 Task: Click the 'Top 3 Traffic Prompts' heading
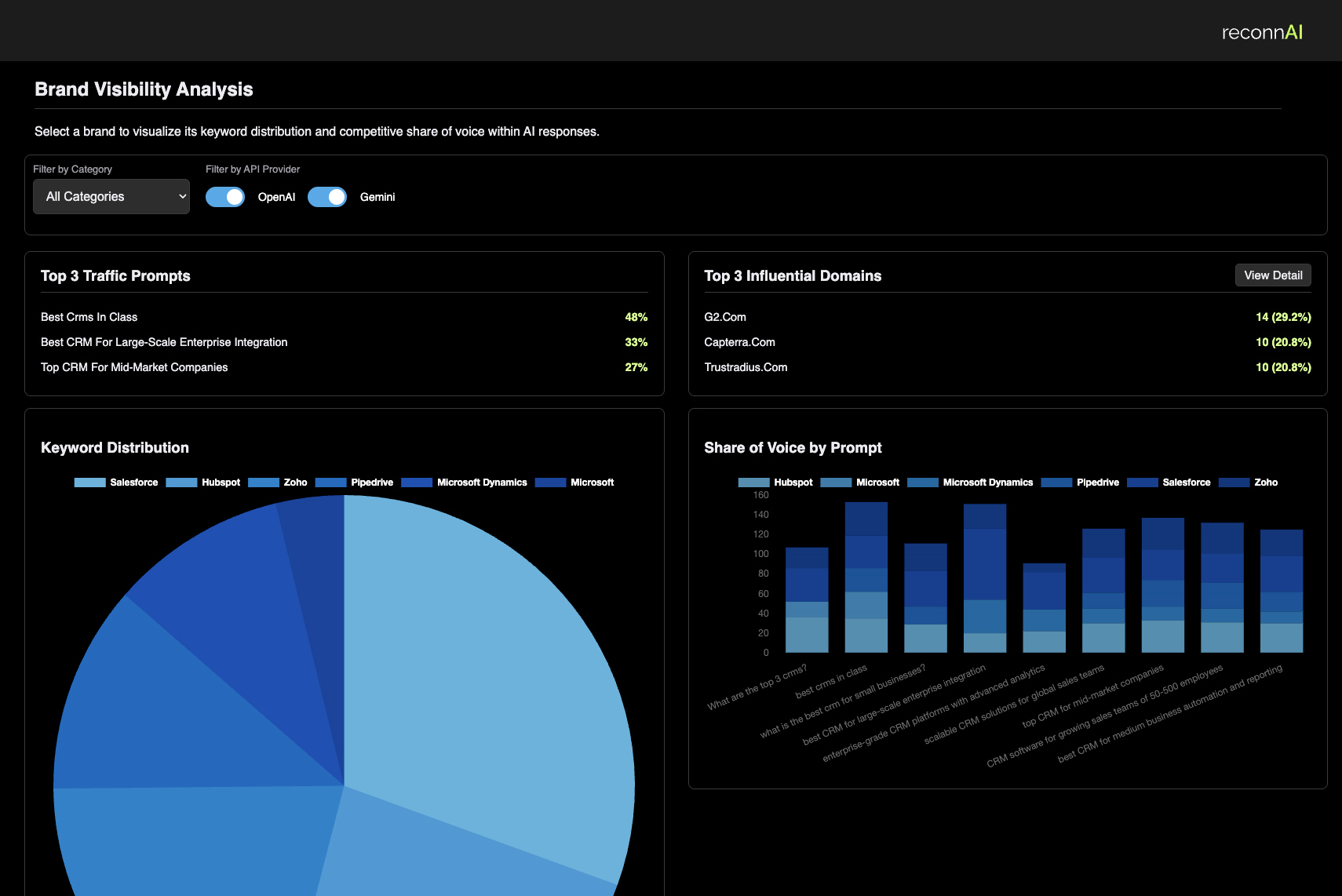[115, 275]
